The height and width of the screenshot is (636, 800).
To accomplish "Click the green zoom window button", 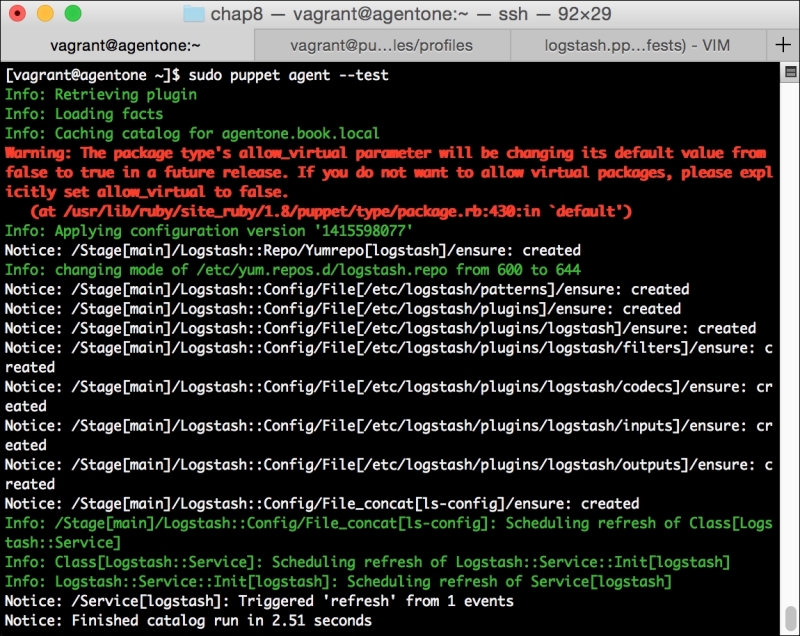I will (x=67, y=14).
